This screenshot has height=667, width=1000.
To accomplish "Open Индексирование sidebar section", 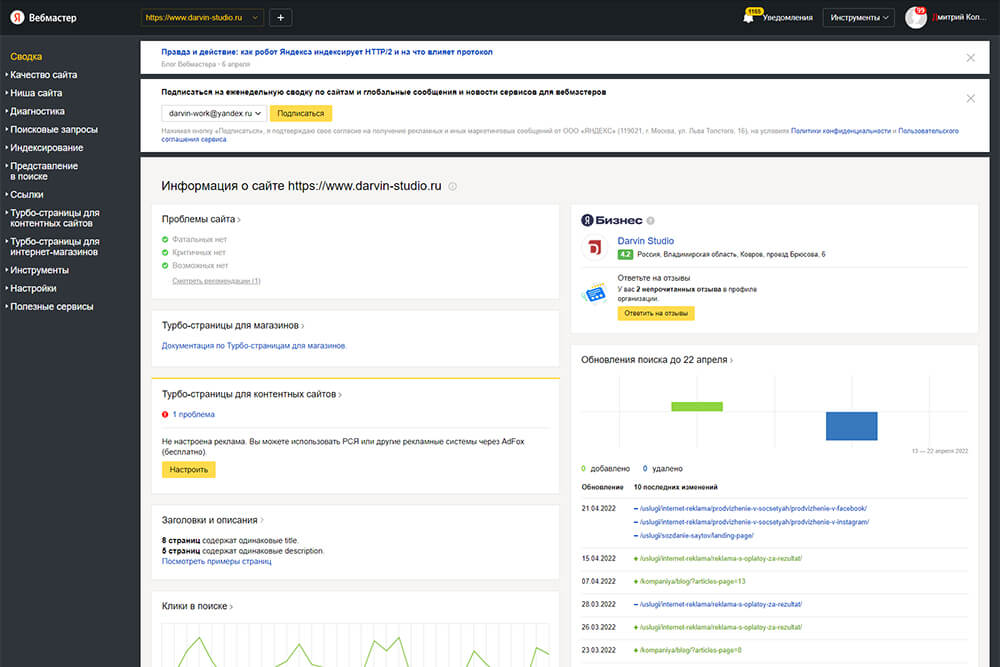I will tap(47, 147).
